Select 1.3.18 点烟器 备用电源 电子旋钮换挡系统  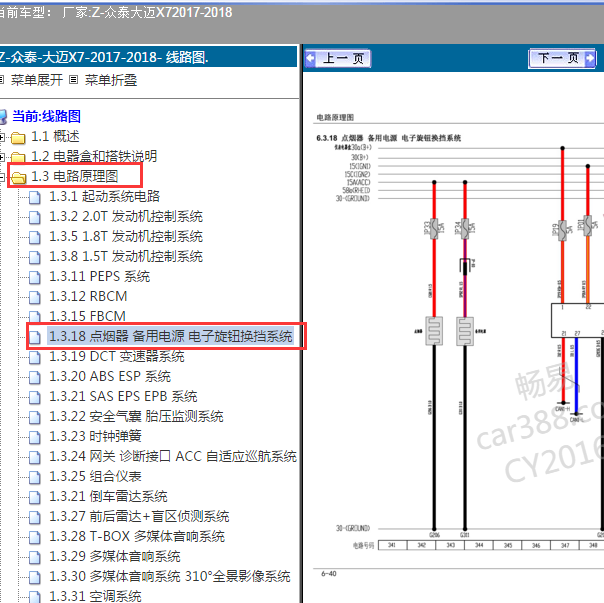click(x=171, y=336)
